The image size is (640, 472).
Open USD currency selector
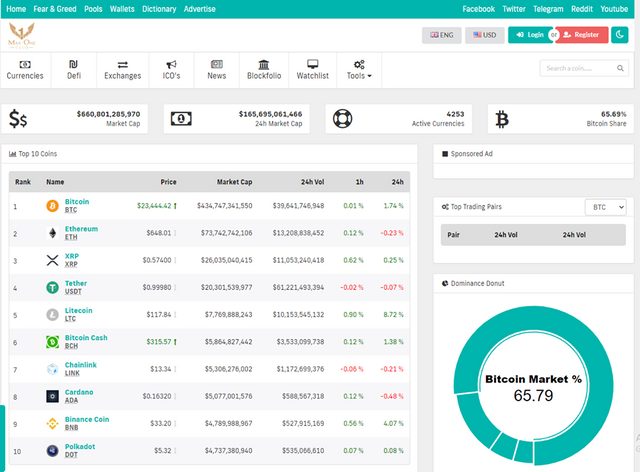pyautogui.click(x=484, y=35)
